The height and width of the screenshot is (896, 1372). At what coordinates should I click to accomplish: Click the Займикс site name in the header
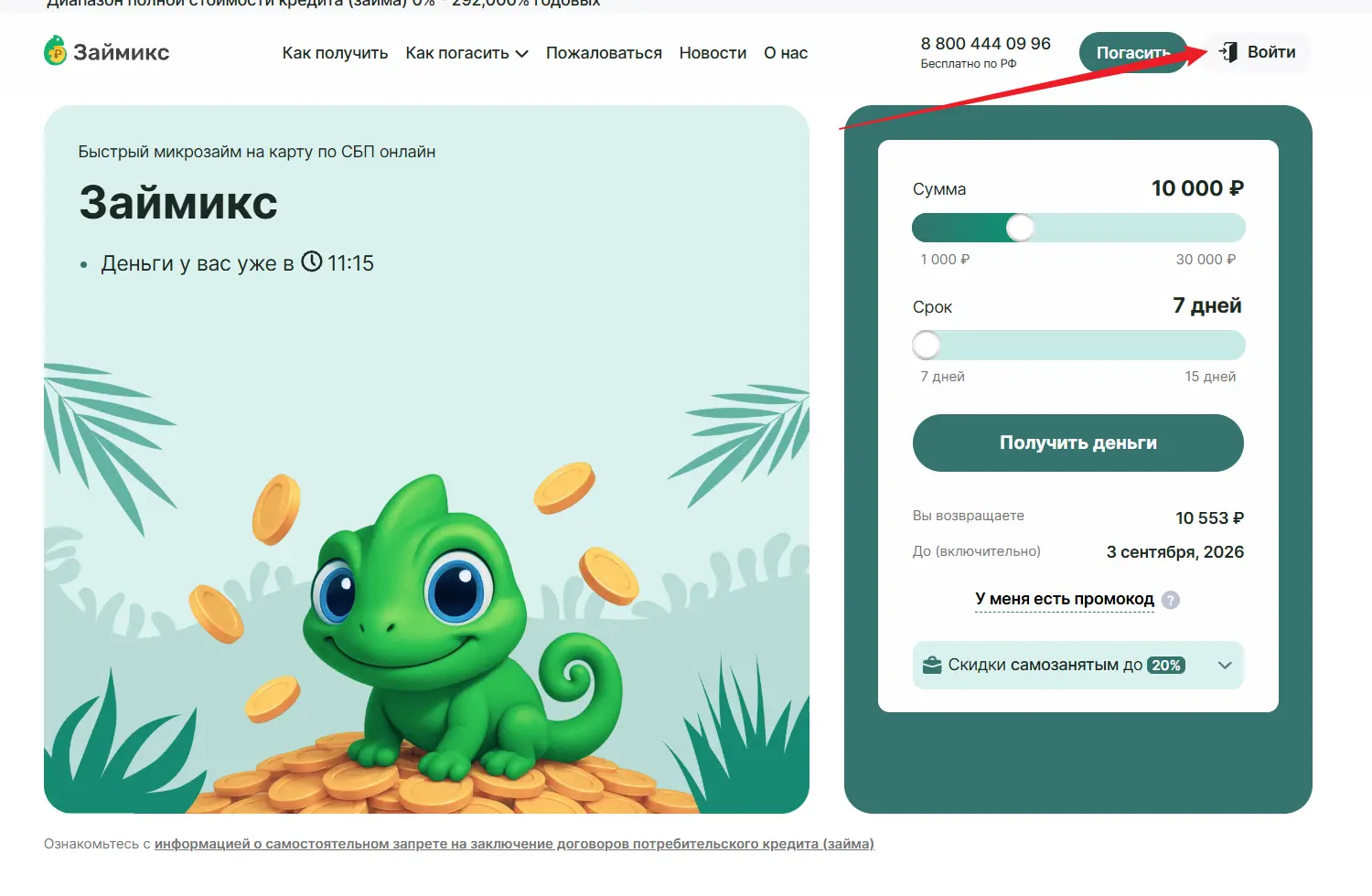click(122, 52)
